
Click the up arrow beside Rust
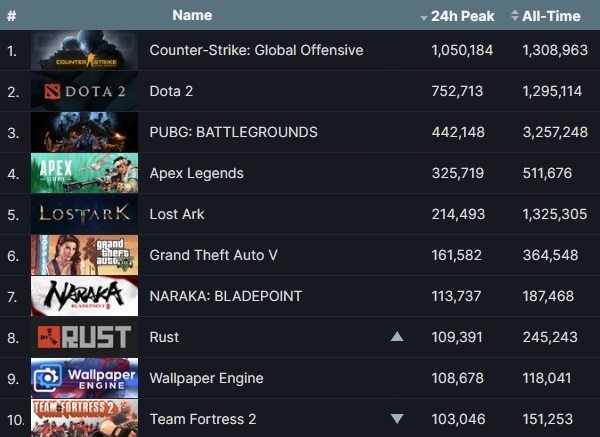(397, 337)
